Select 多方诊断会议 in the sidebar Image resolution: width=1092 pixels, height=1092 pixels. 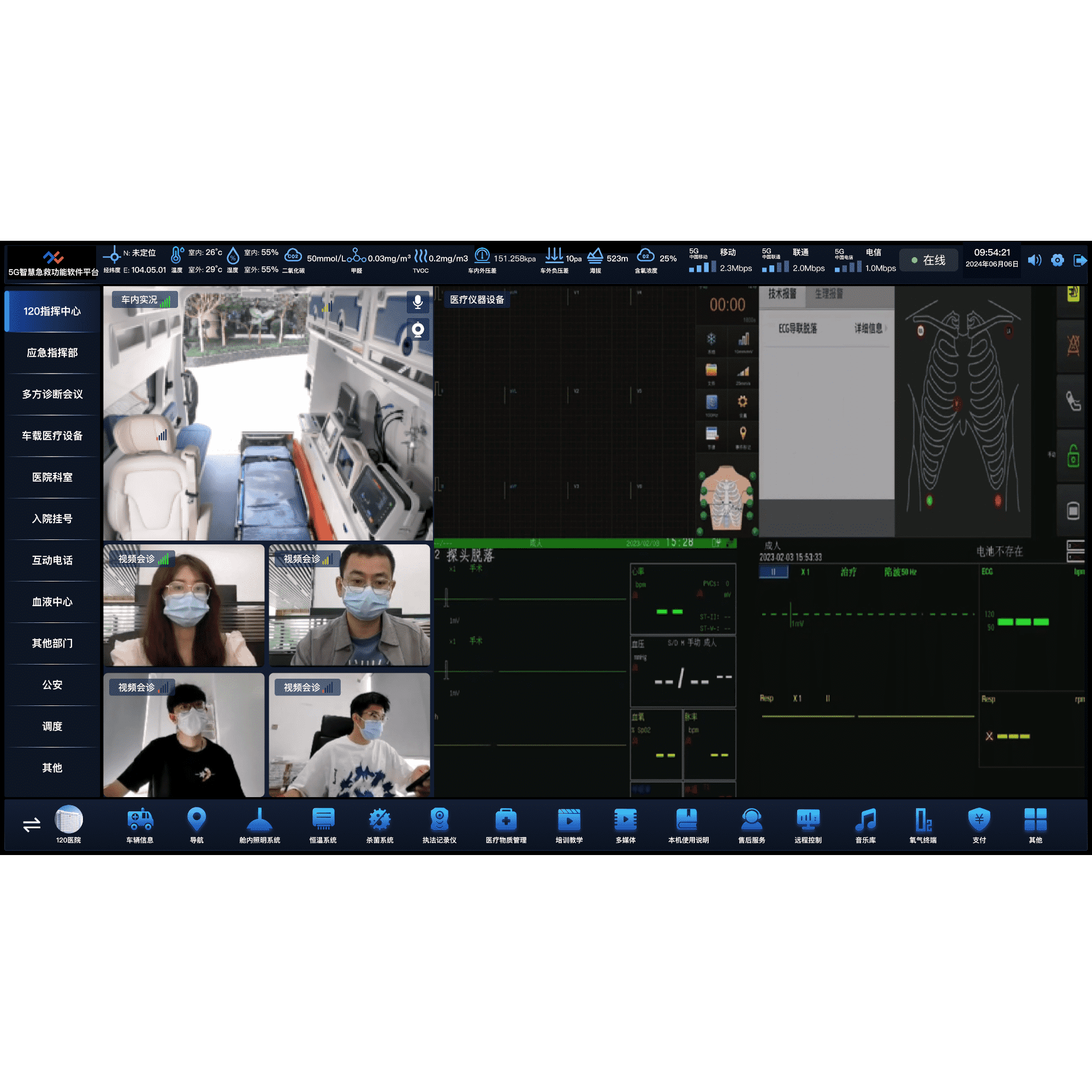(52, 394)
